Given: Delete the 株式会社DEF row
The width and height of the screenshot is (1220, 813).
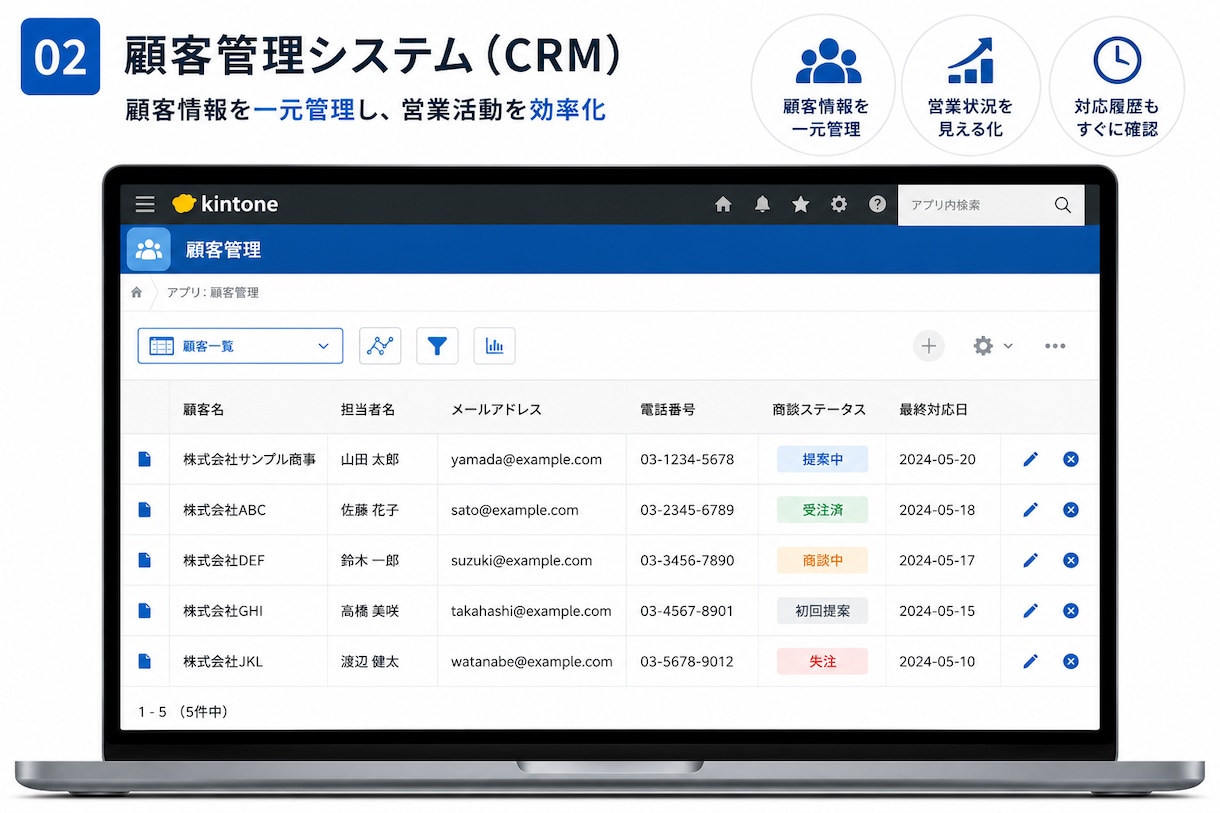Looking at the screenshot, I should point(1071,560).
